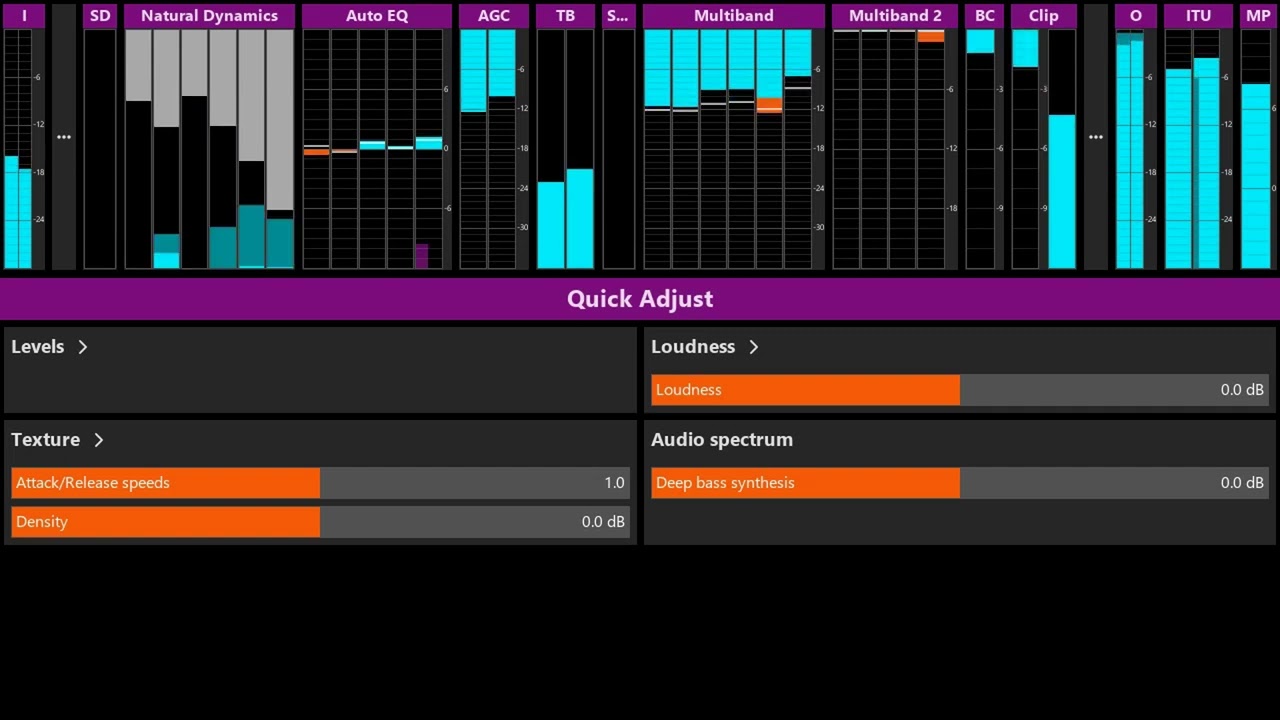The height and width of the screenshot is (720, 1280).
Task: Click the TB meter bars
Action: (565, 149)
